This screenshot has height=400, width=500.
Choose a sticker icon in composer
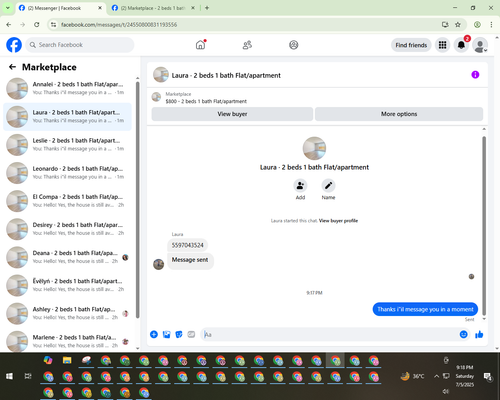179,334
